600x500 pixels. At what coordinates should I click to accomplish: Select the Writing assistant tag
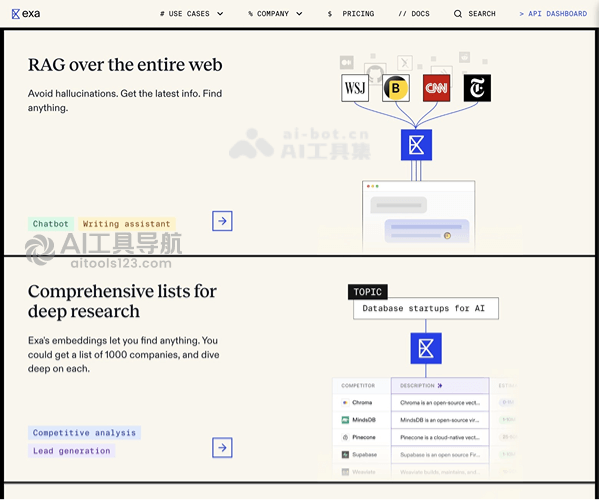(127, 224)
